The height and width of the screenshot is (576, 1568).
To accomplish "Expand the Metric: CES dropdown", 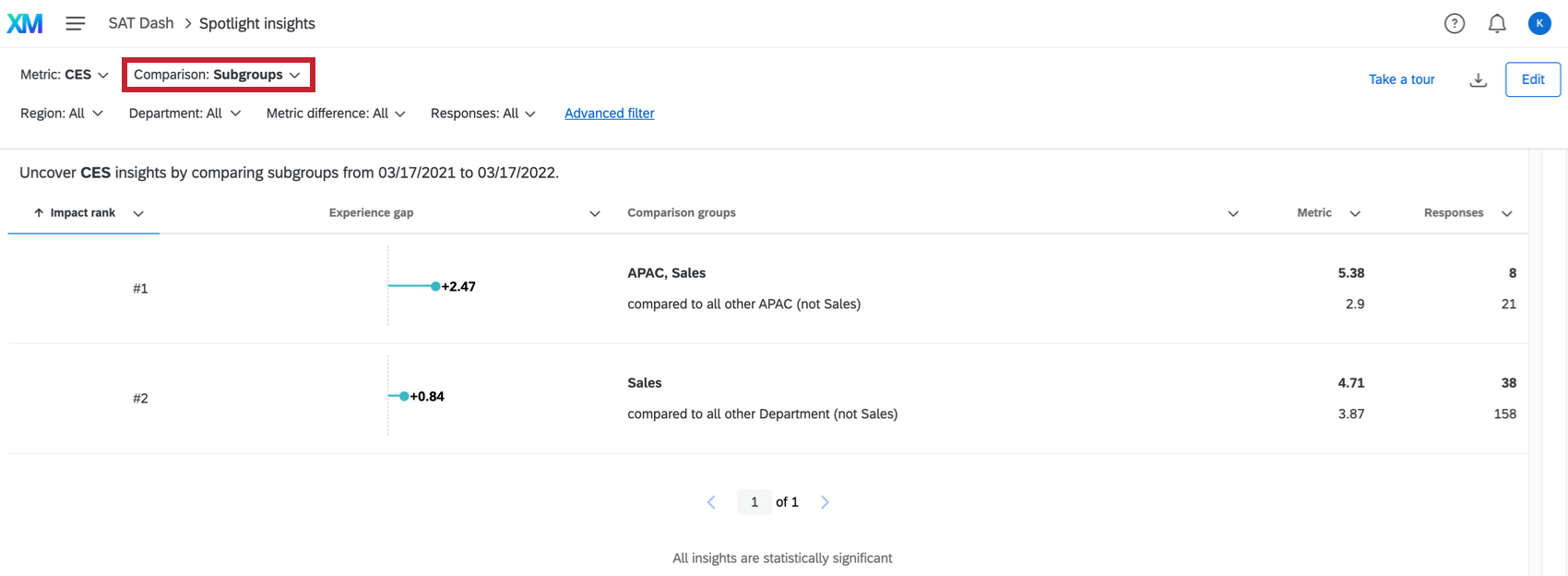I will point(65,75).
